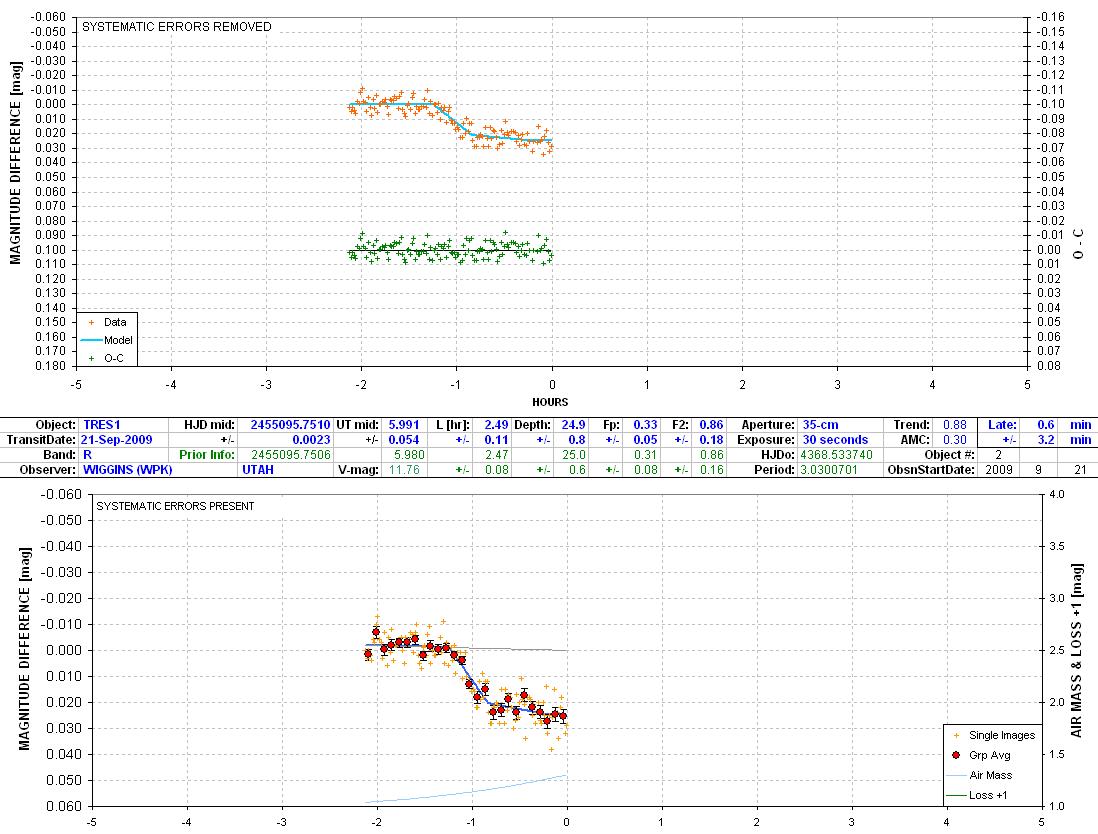
Task: Click the 'Late:' label cell
Action: (1002, 424)
